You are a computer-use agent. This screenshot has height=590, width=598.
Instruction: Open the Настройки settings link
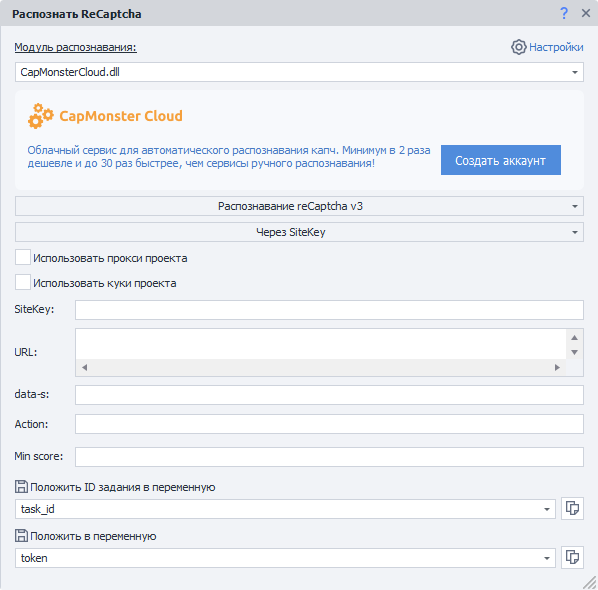click(x=556, y=47)
